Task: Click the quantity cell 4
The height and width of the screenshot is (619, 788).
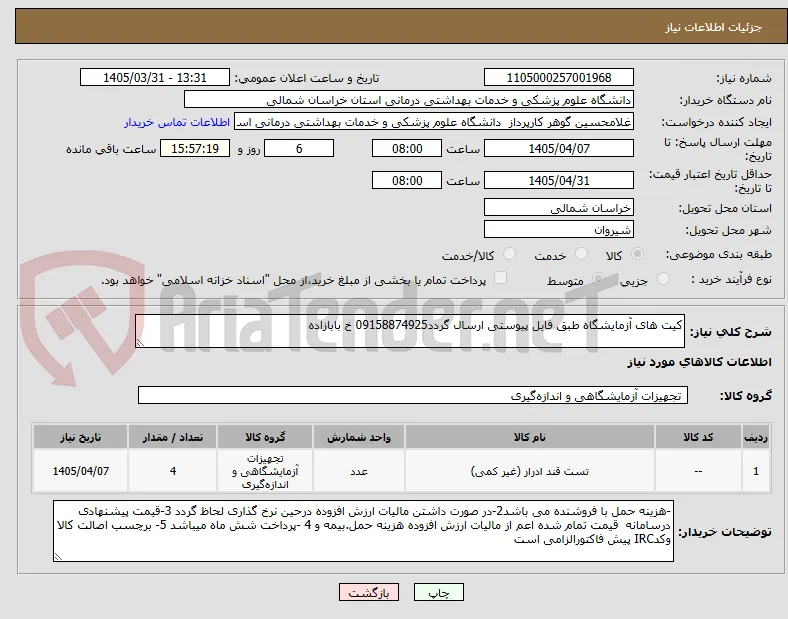Action: coord(173,471)
